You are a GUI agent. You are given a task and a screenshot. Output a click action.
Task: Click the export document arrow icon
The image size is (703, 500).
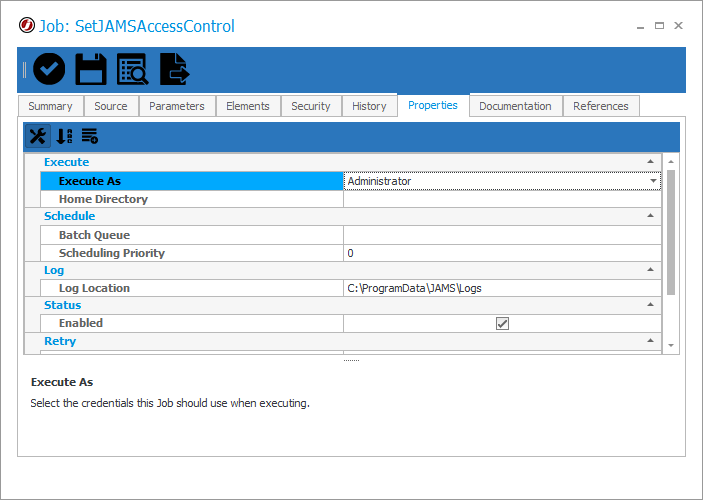[175, 69]
